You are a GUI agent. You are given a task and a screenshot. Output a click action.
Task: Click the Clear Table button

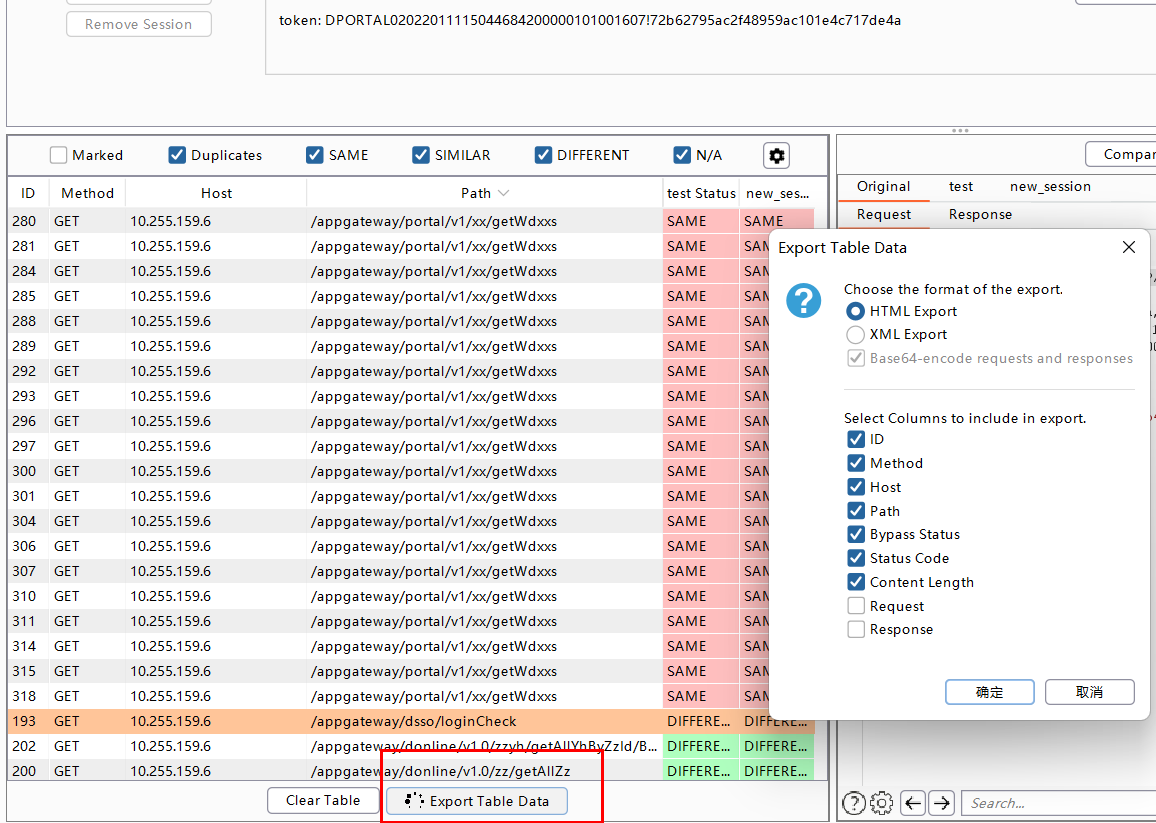322,800
